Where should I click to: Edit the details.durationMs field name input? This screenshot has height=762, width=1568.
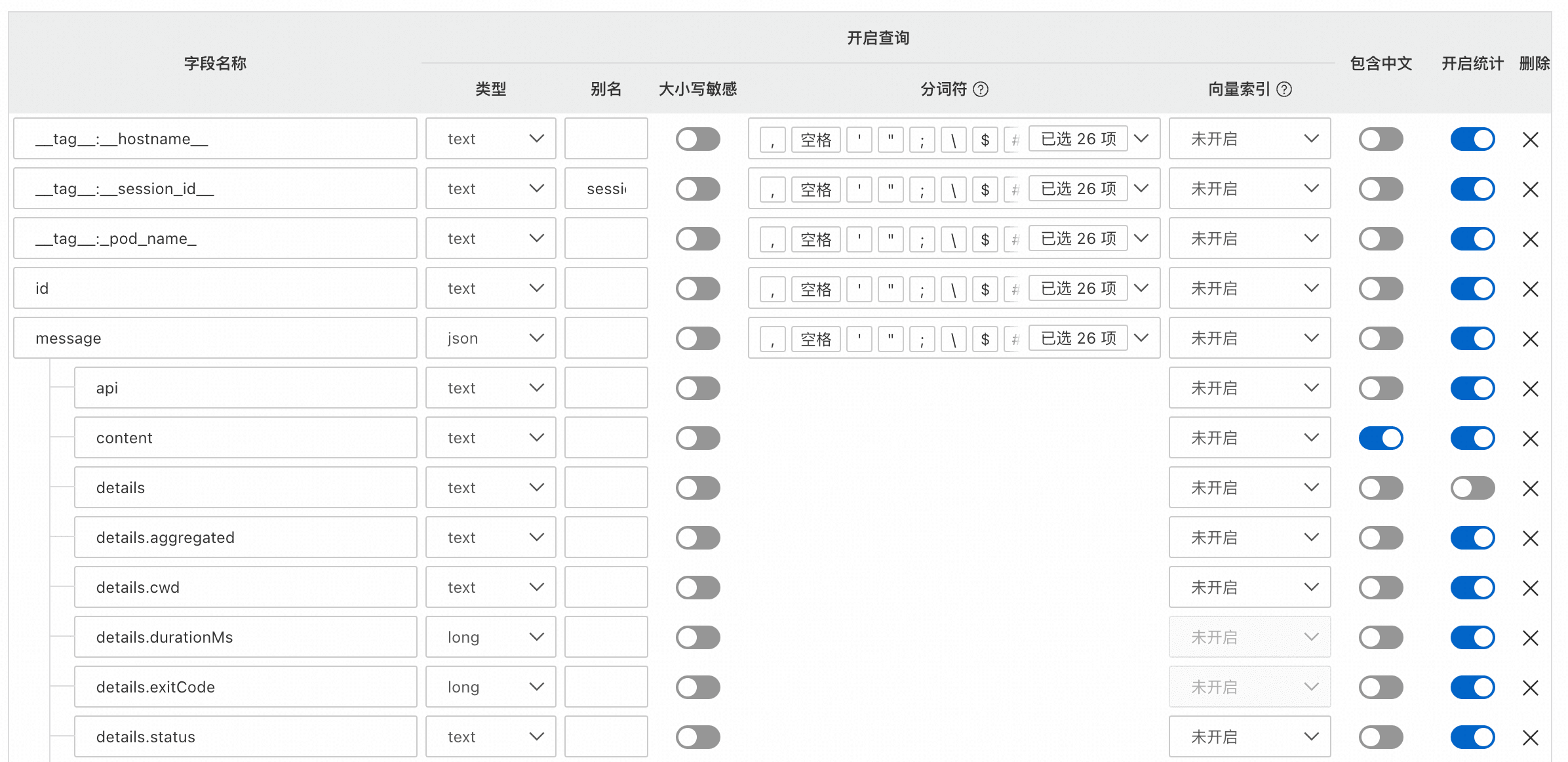click(246, 637)
